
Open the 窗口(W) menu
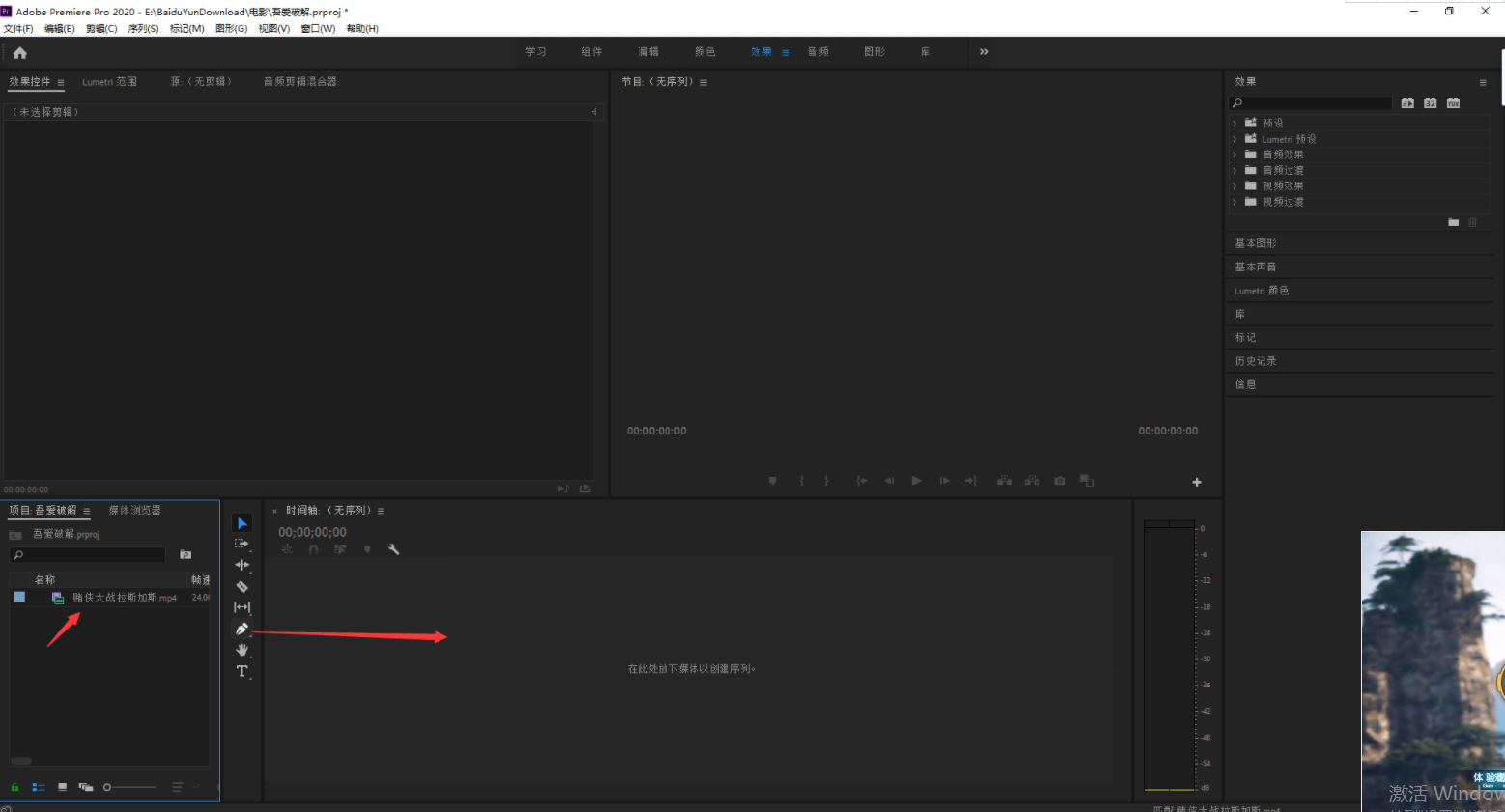click(318, 29)
